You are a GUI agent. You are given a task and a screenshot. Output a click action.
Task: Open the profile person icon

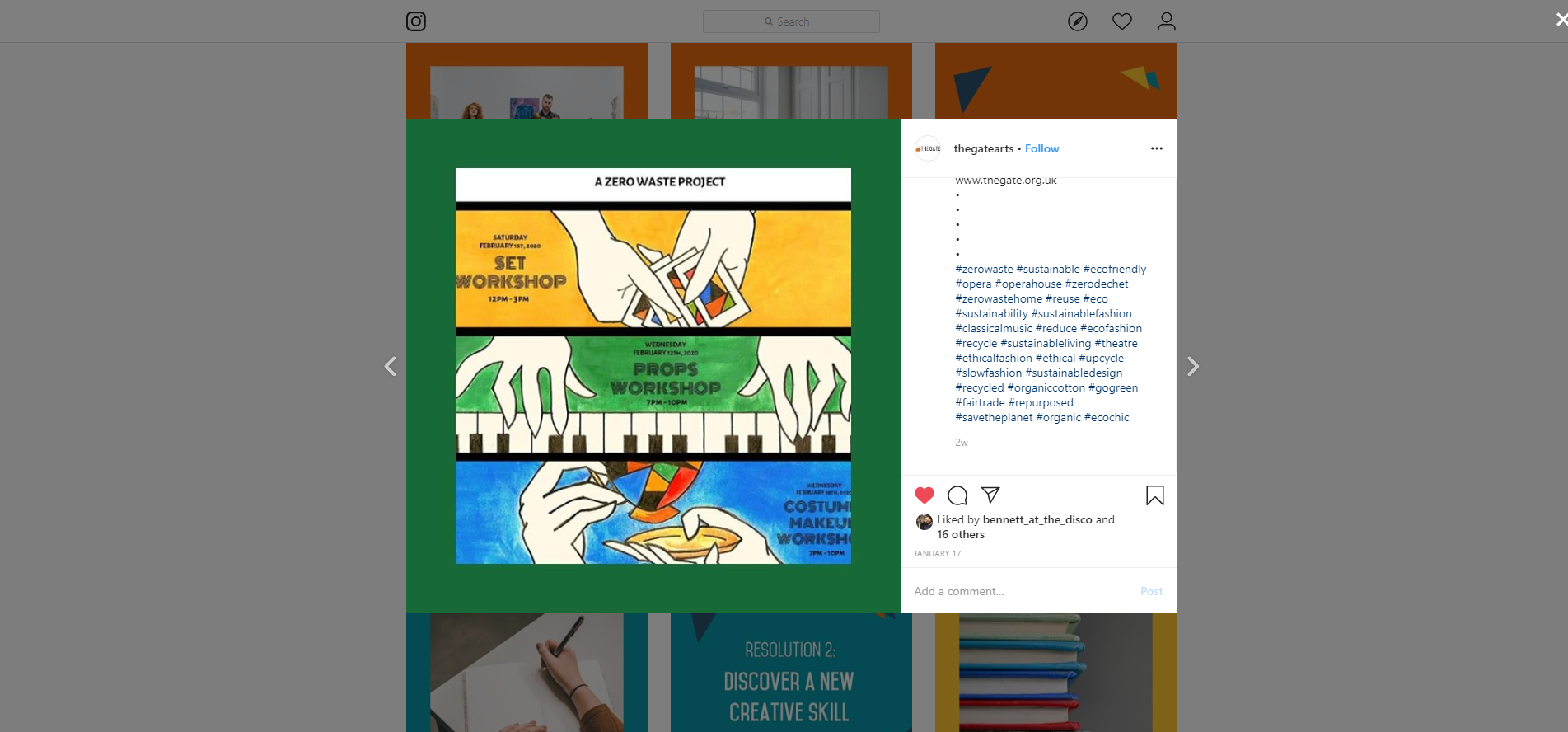(1167, 21)
